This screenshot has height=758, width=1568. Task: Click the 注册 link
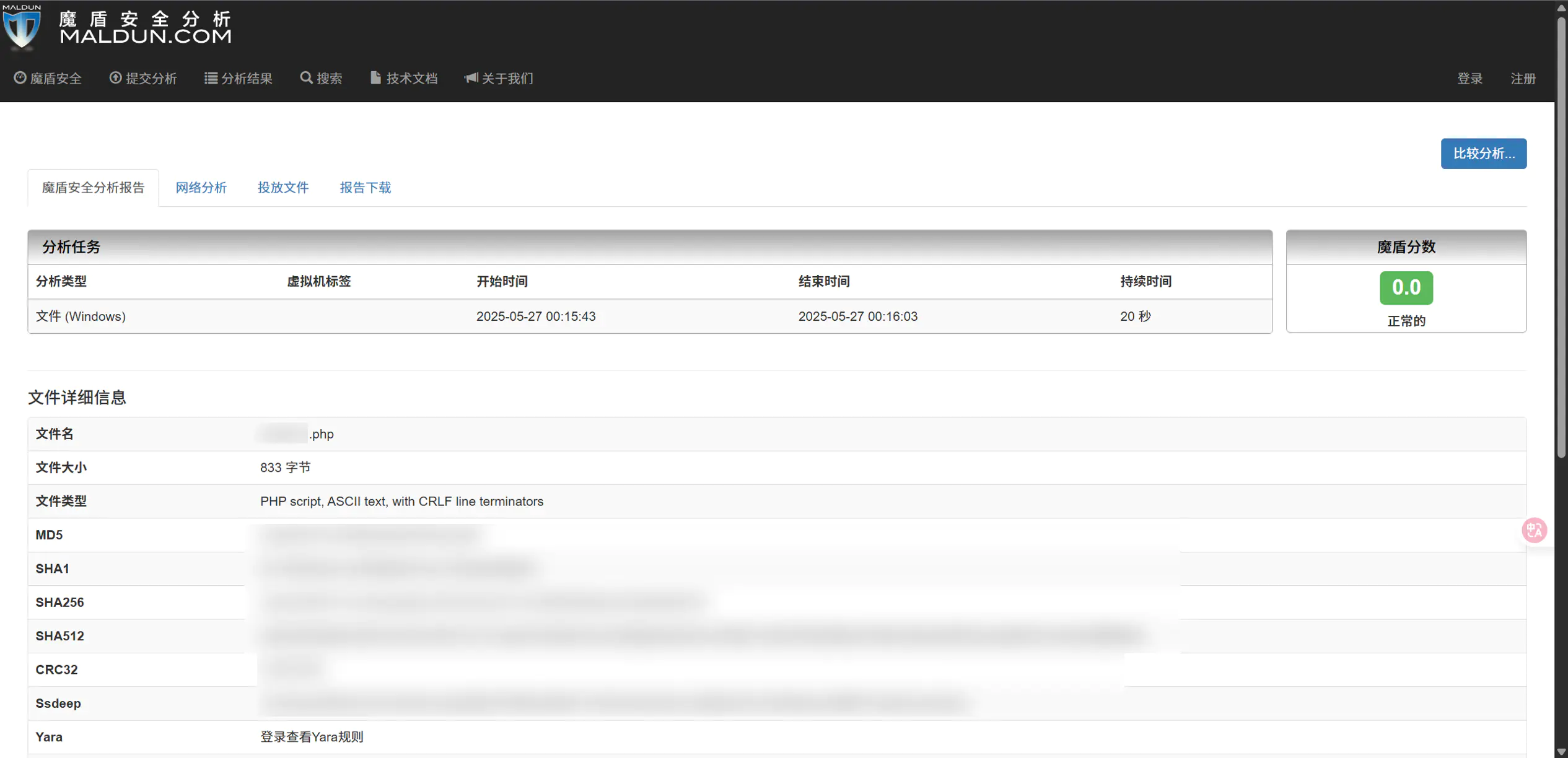(x=1523, y=79)
